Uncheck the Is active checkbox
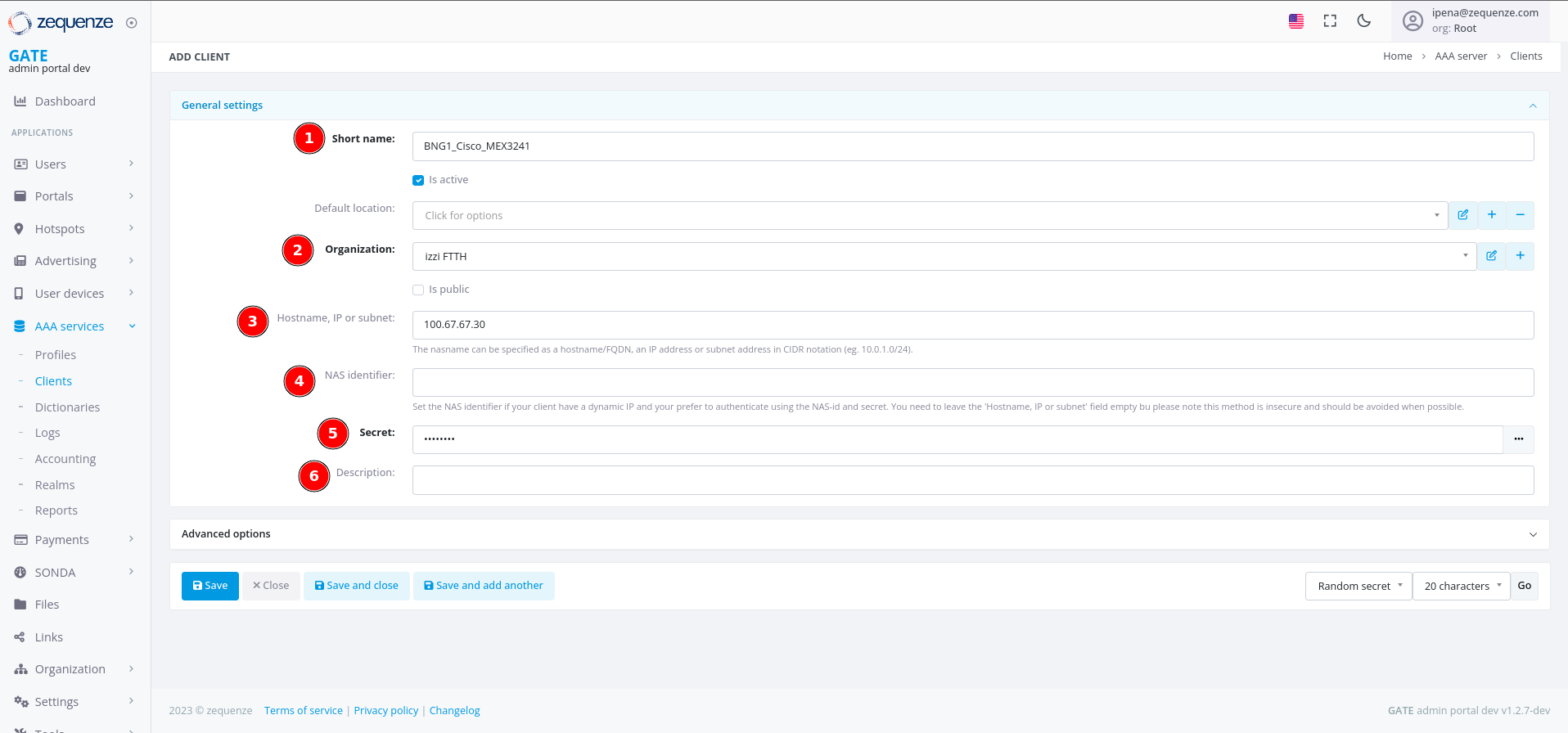This screenshot has height=733, width=1568. [x=418, y=180]
